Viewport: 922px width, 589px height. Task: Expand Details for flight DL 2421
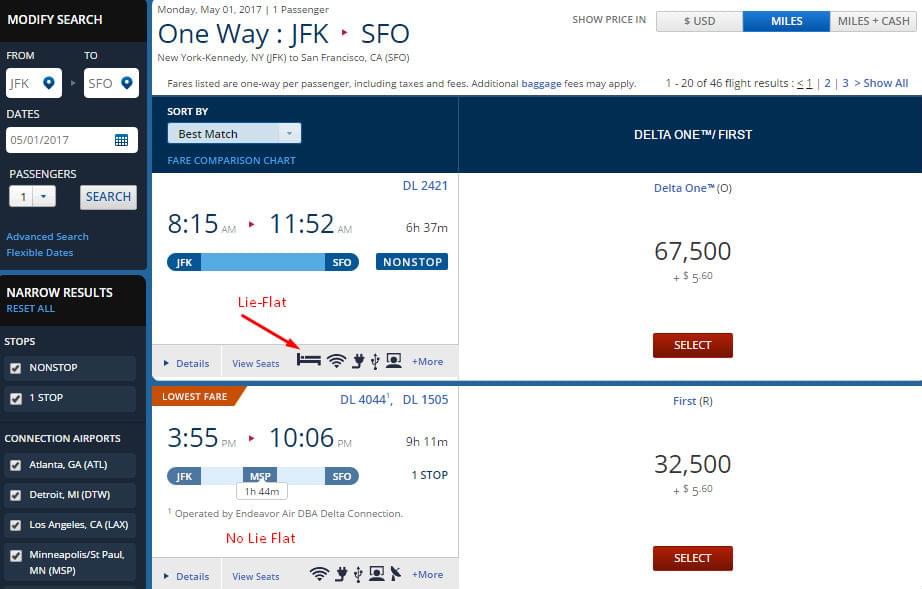[x=187, y=363]
